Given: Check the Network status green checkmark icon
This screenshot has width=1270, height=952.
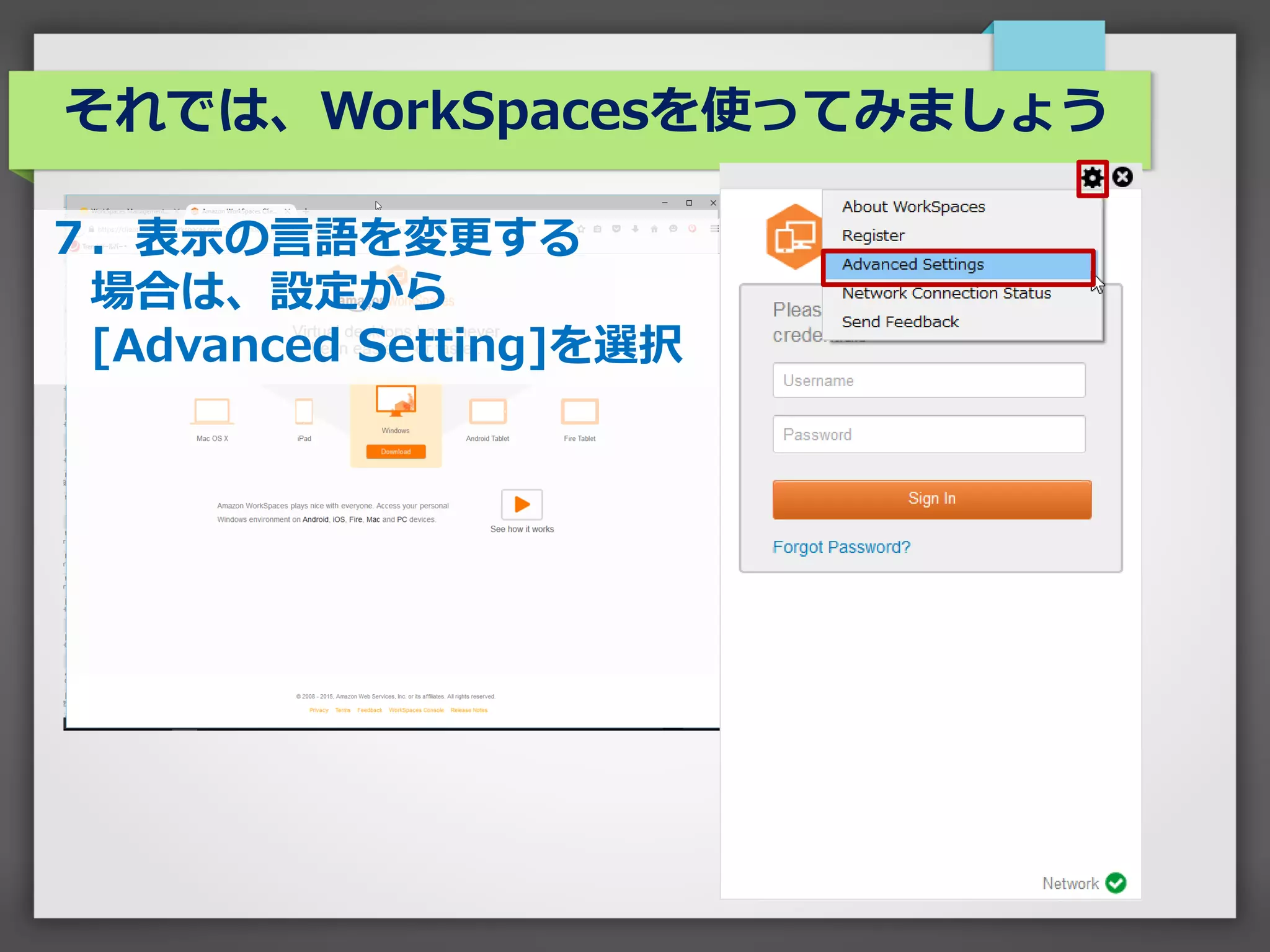Looking at the screenshot, I should coord(1116,883).
